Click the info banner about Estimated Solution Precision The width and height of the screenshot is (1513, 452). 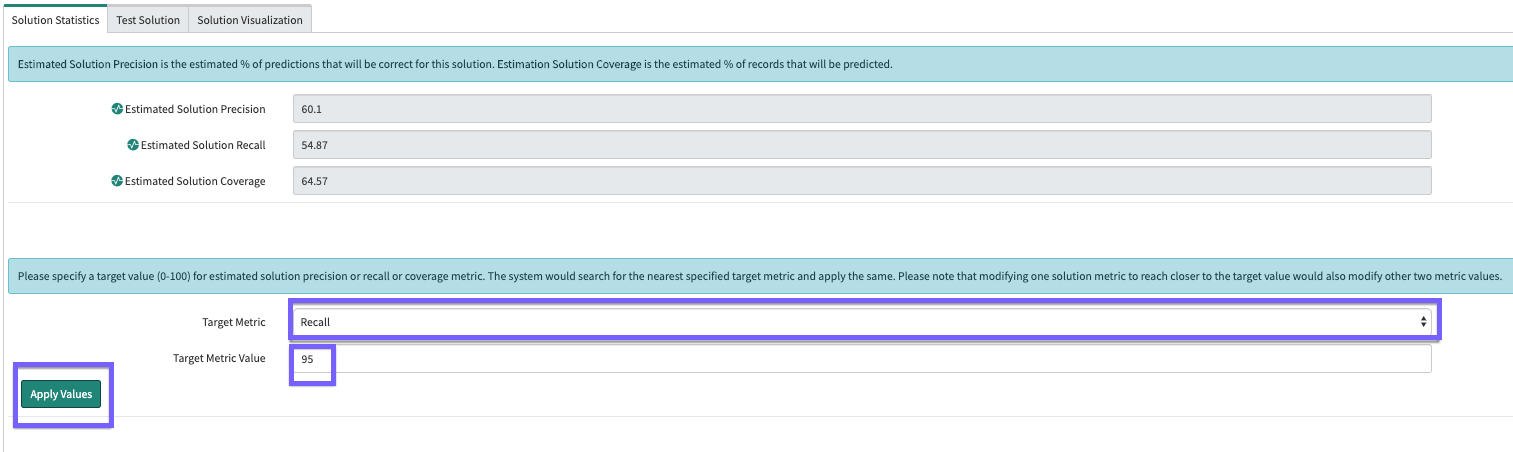[x=759, y=64]
